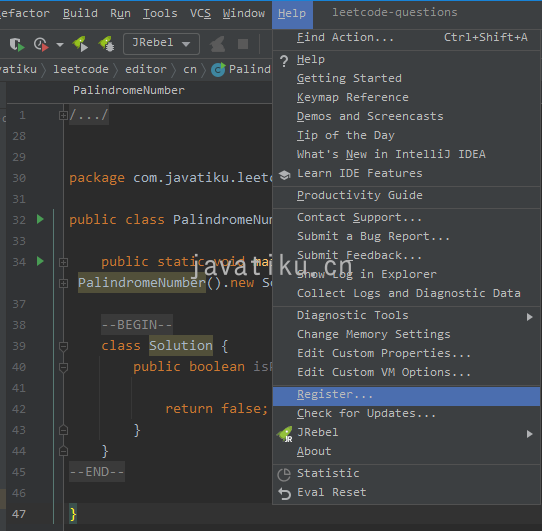This screenshot has height=531, width=542.
Task: Click editor breadcrumb segment
Action: point(146,69)
